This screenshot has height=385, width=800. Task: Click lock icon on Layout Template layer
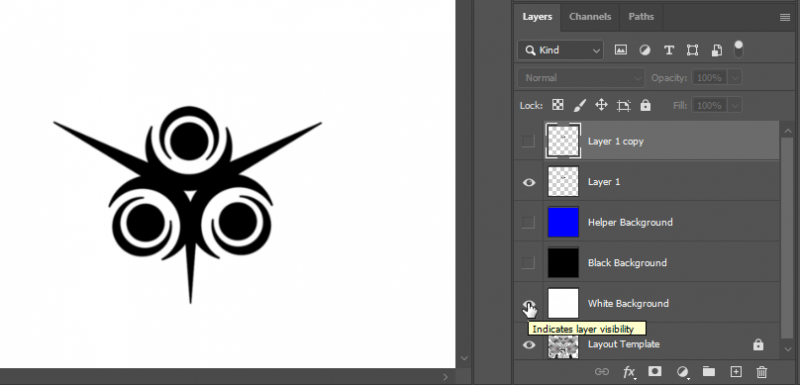tap(758, 345)
